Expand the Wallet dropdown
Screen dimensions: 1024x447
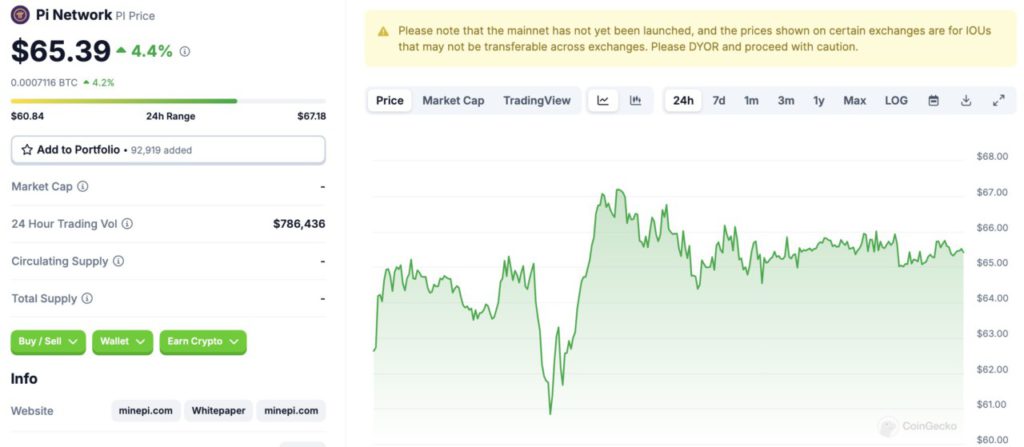(122, 342)
